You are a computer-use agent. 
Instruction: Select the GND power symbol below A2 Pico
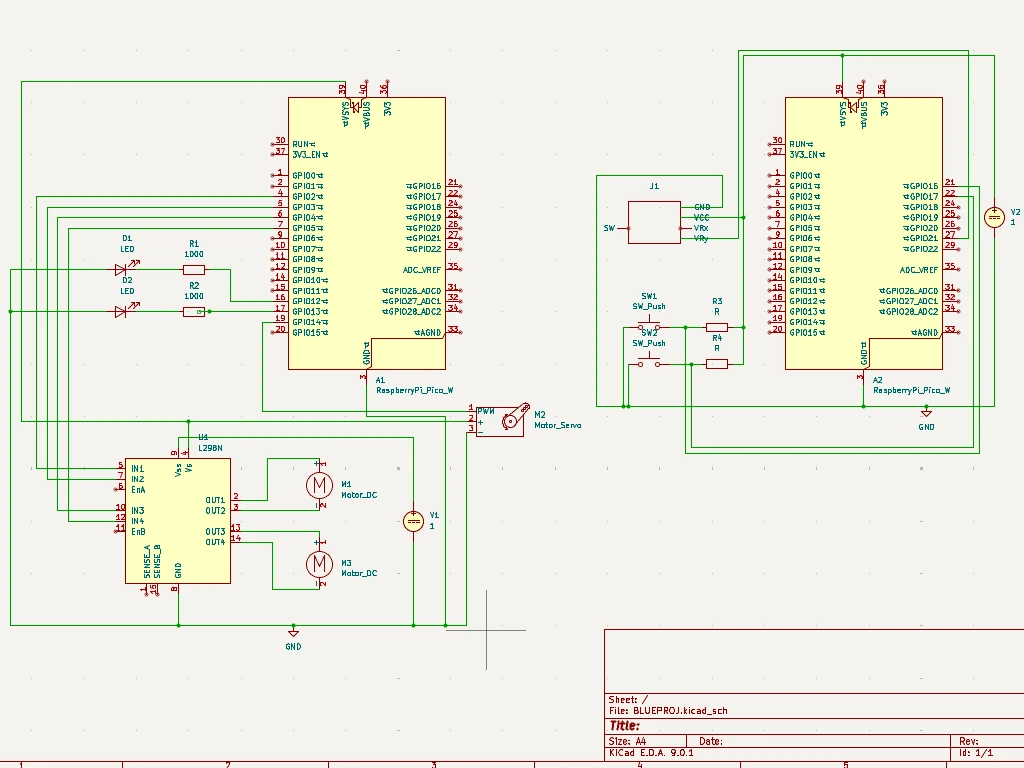(926, 413)
